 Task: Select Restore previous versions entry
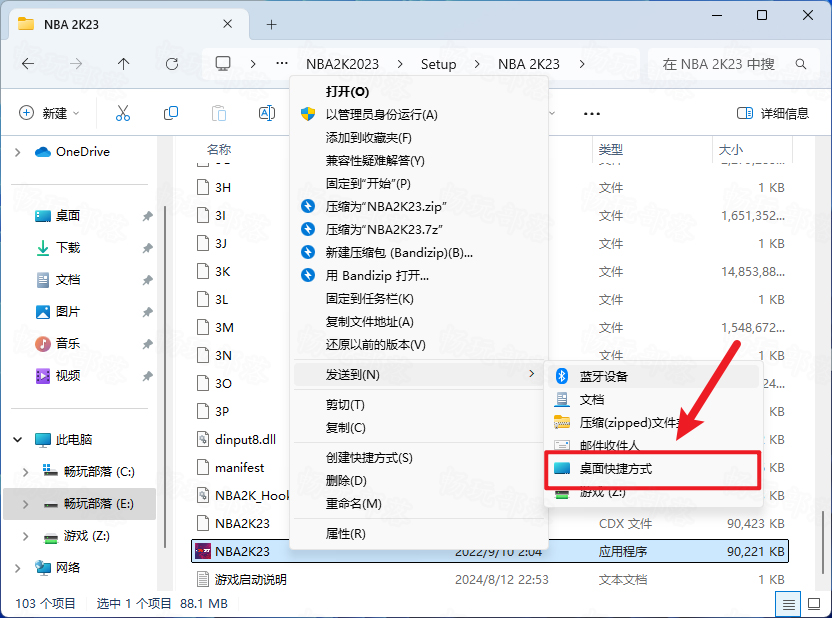(x=419, y=345)
